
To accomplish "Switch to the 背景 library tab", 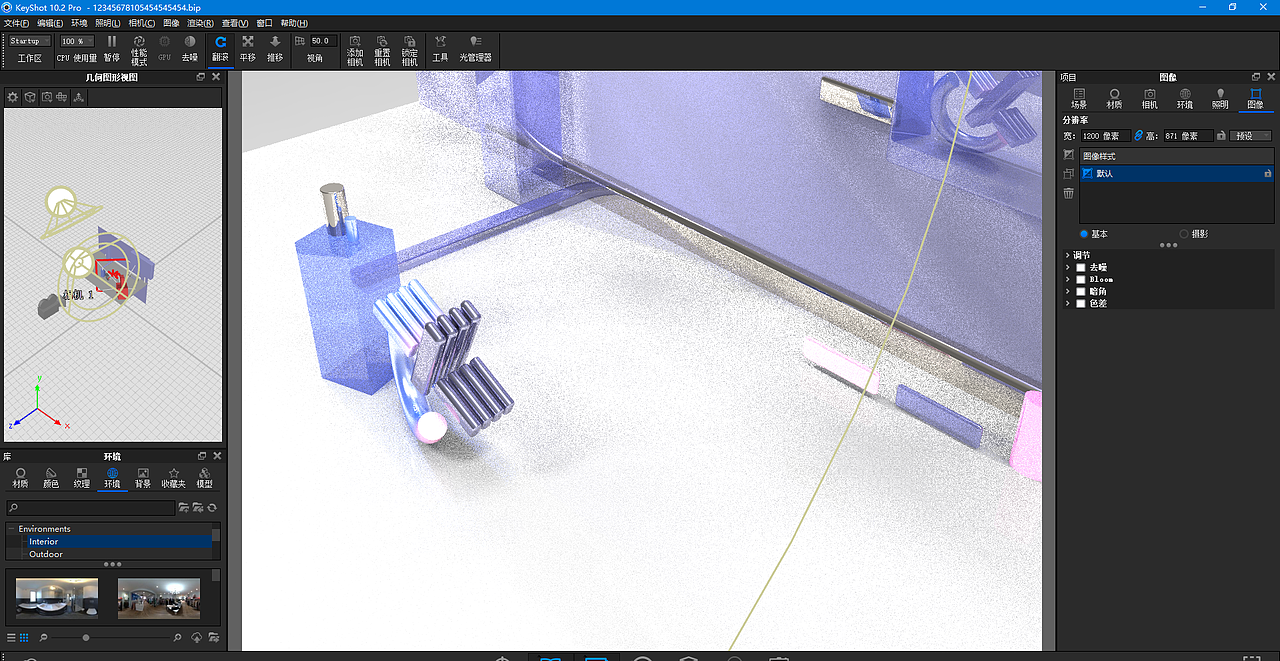I will (x=143, y=477).
